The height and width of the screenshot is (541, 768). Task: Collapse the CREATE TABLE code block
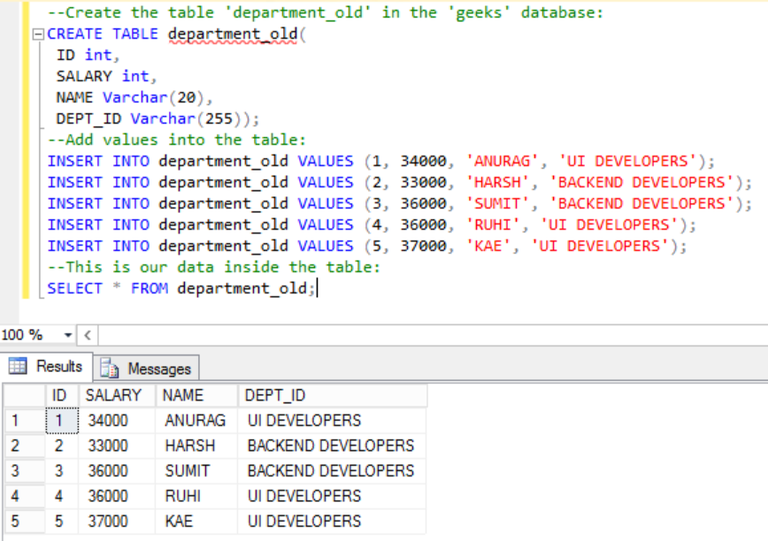pos(38,34)
